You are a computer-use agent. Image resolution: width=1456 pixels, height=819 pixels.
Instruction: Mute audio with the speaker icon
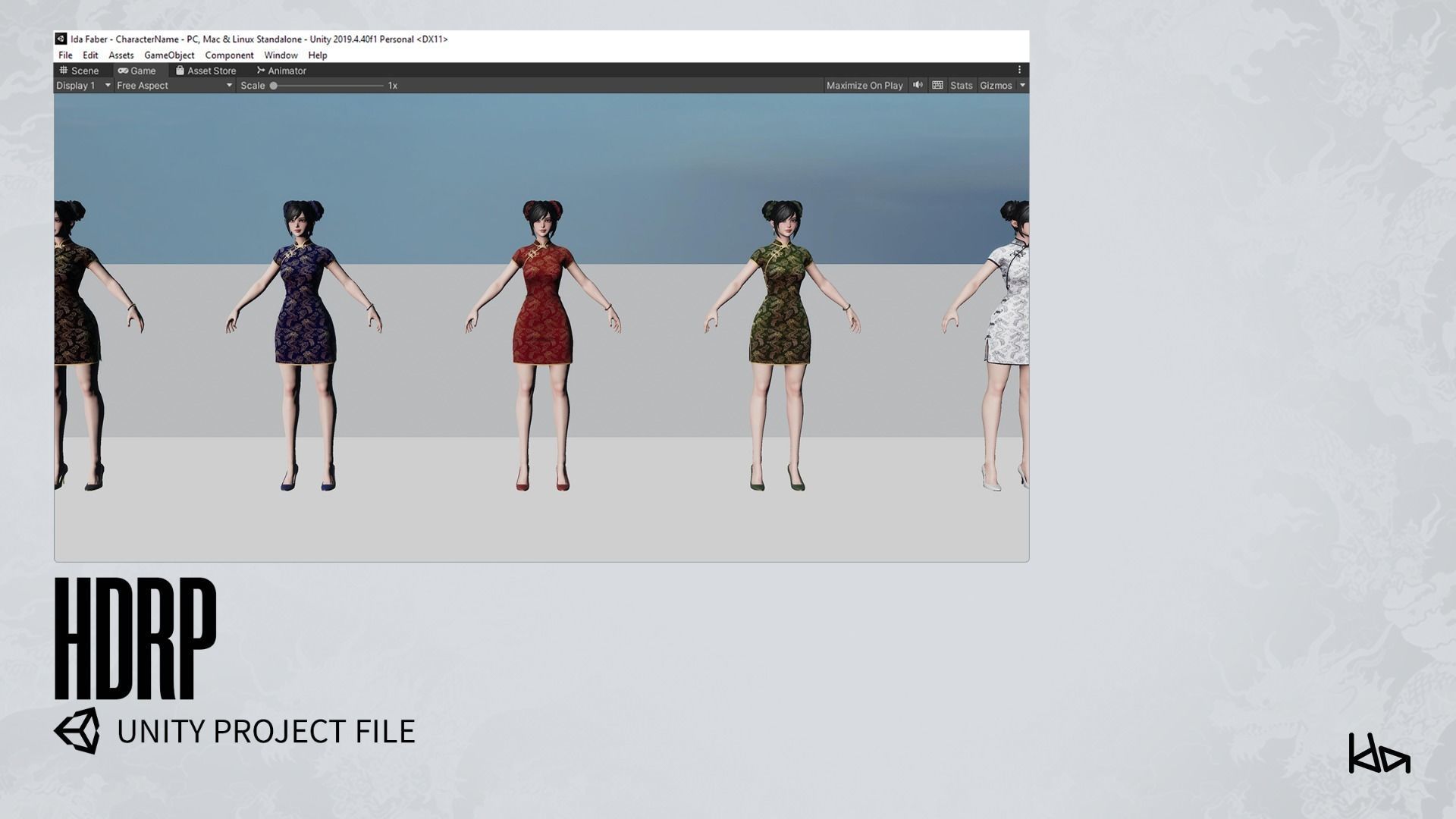(918, 85)
